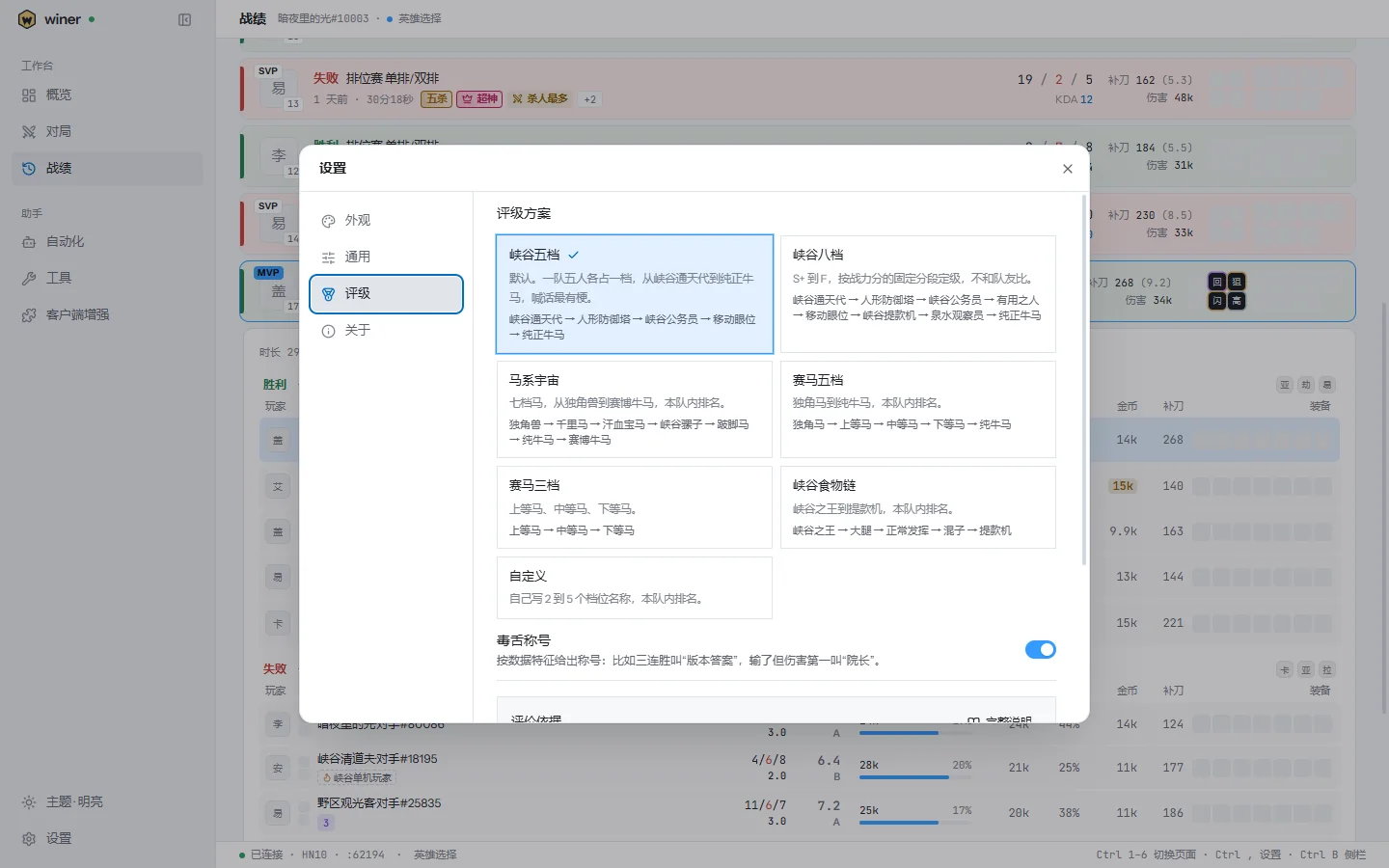The width and height of the screenshot is (1389, 868).
Task: Click the 战绩 history clock icon
Action: point(29,169)
